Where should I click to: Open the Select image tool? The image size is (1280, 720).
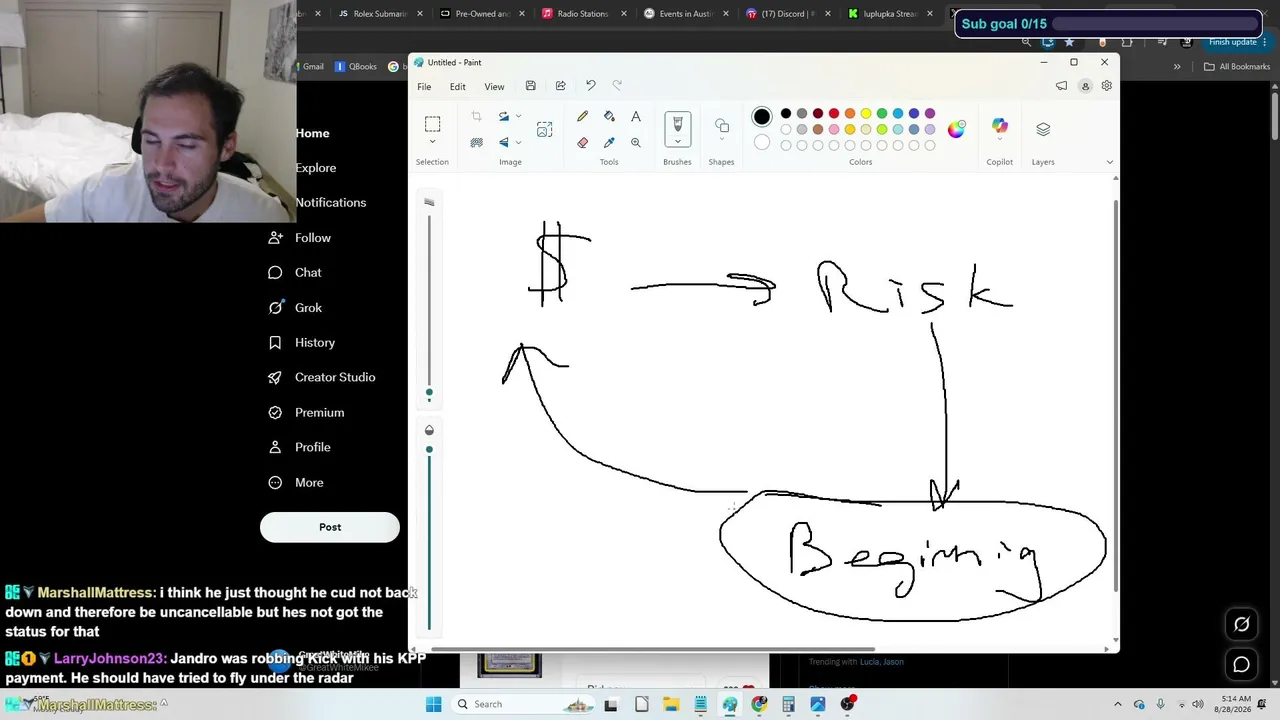pyautogui.click(x=544, y=129)
